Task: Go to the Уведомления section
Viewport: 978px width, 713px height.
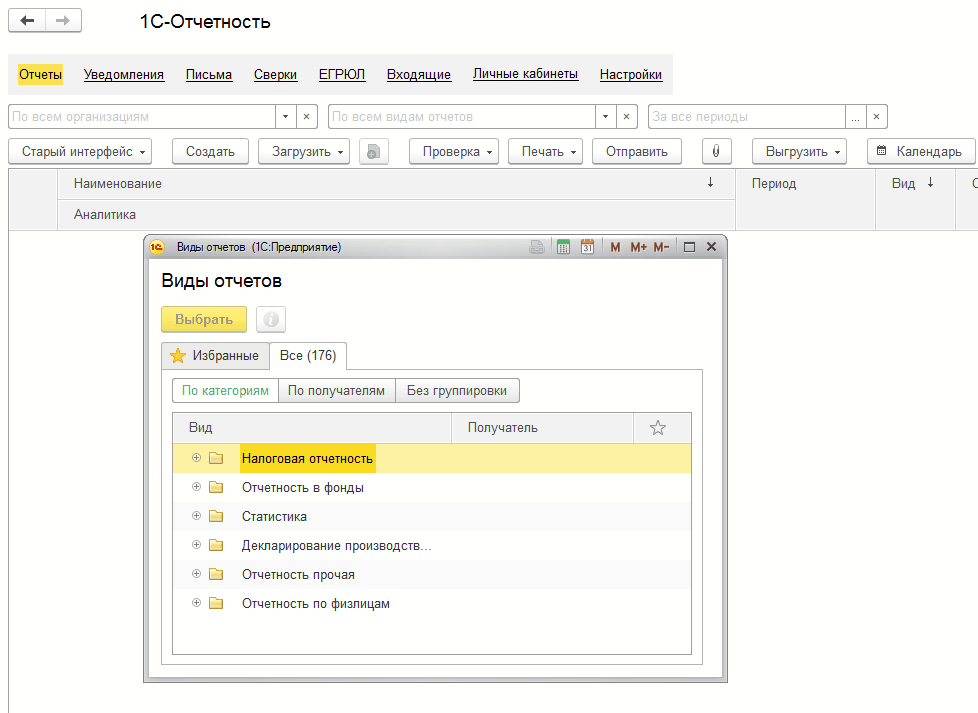Action: [x=123, y=74]
